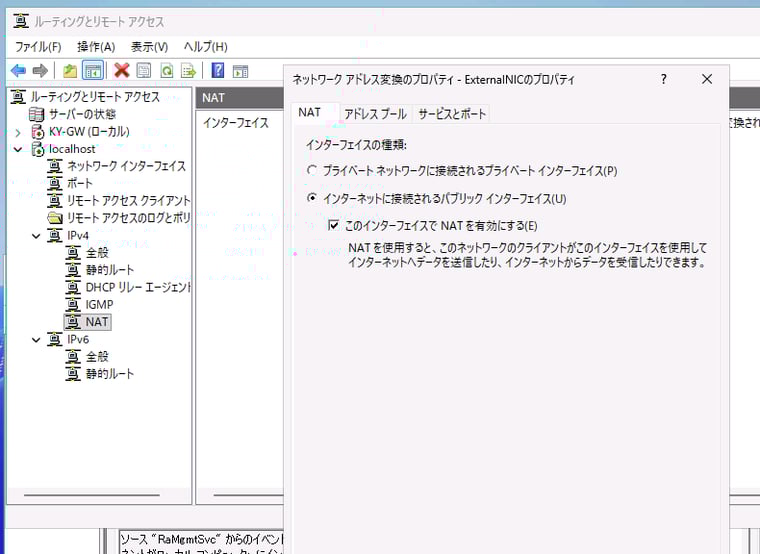This screenshot has width=760, height=554.
Task: Click the IPv4 node icon
Action: 55,236
